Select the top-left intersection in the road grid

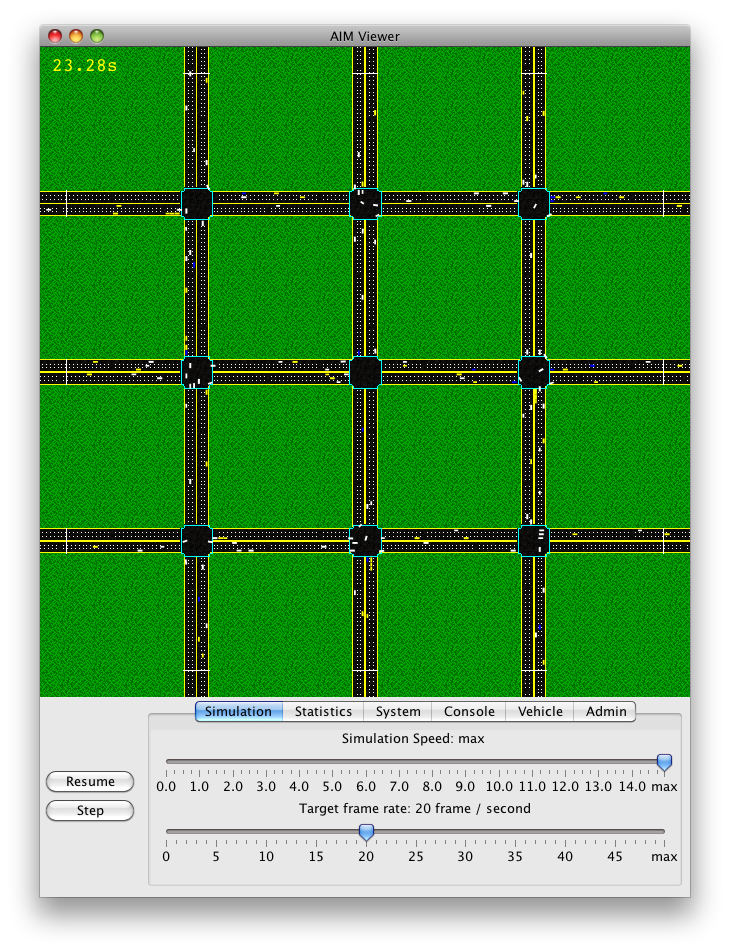click(197, 204)
